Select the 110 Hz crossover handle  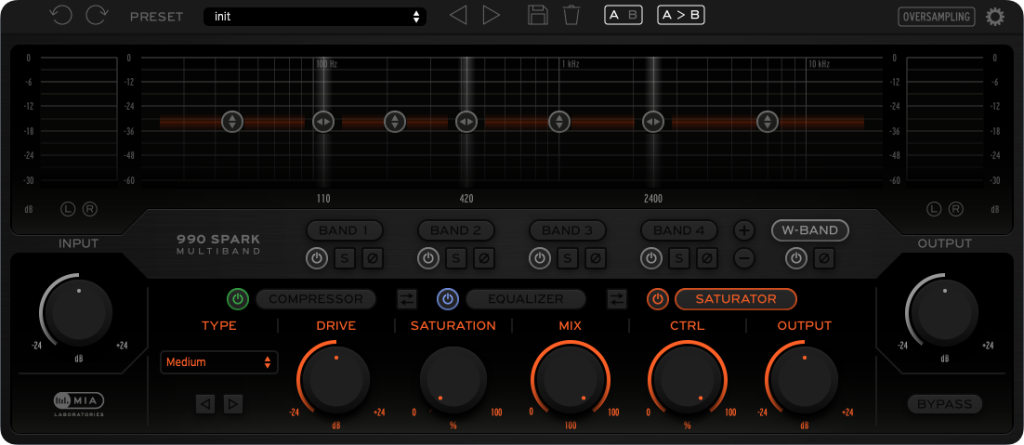pyautogui.click(x=323, y=122)
